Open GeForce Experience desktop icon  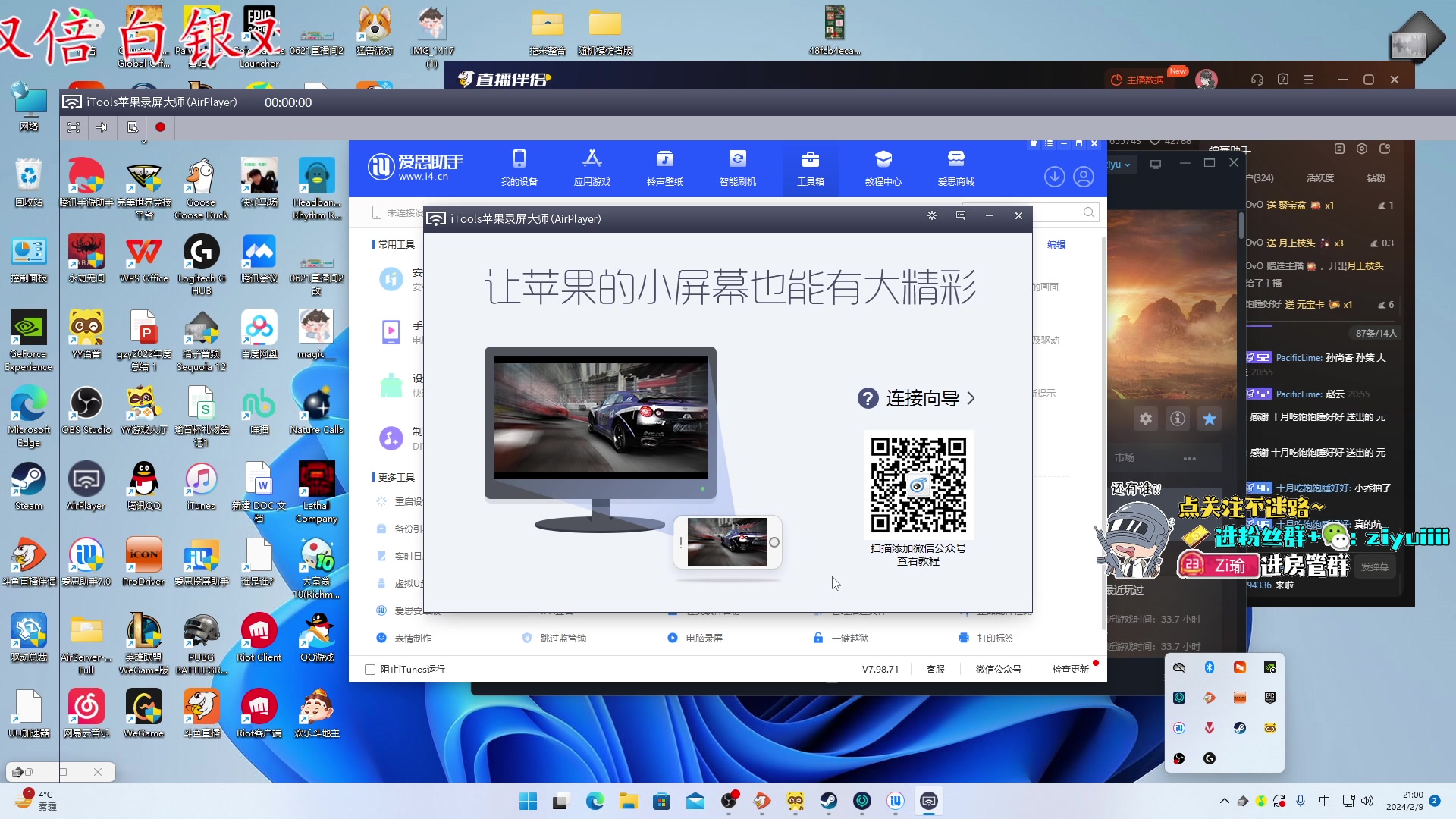tap(29, 340)
